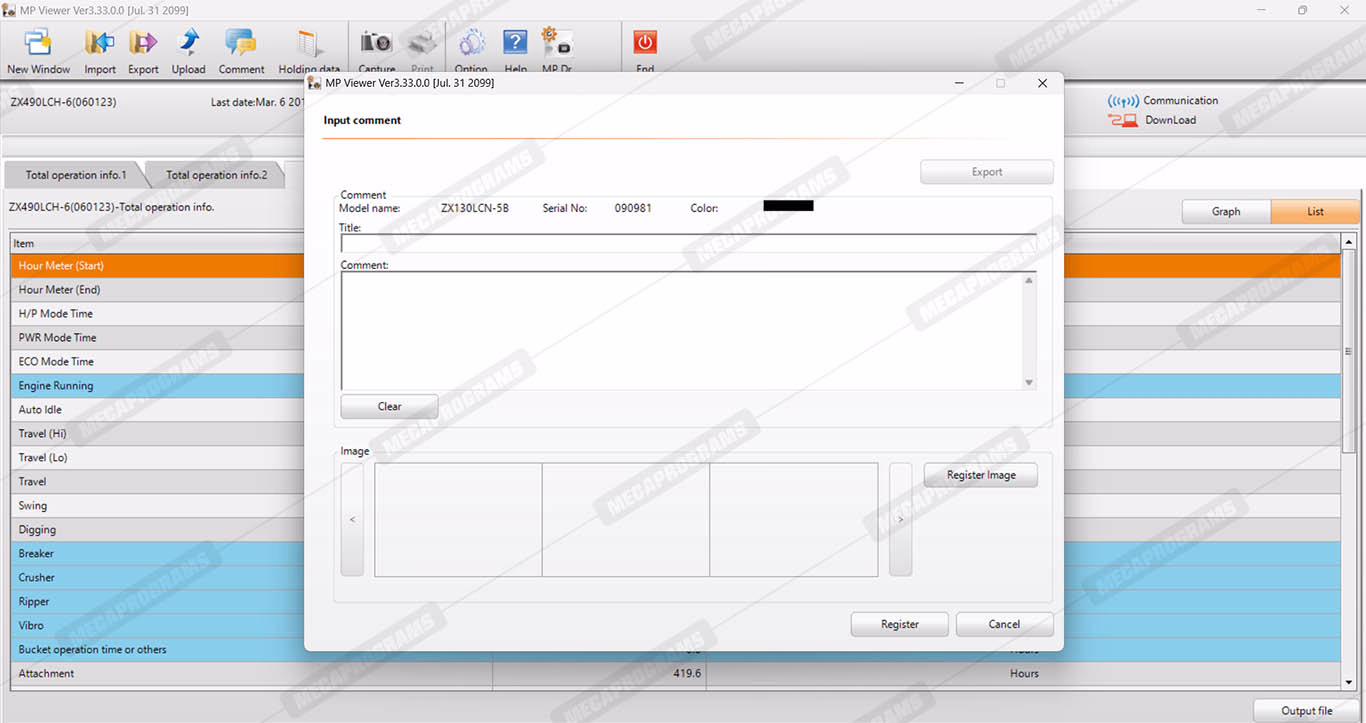Image resolution: width=1366 pixels, height=723 pixels.
Task: Select the Upload icon
Action: pos(188,44)
